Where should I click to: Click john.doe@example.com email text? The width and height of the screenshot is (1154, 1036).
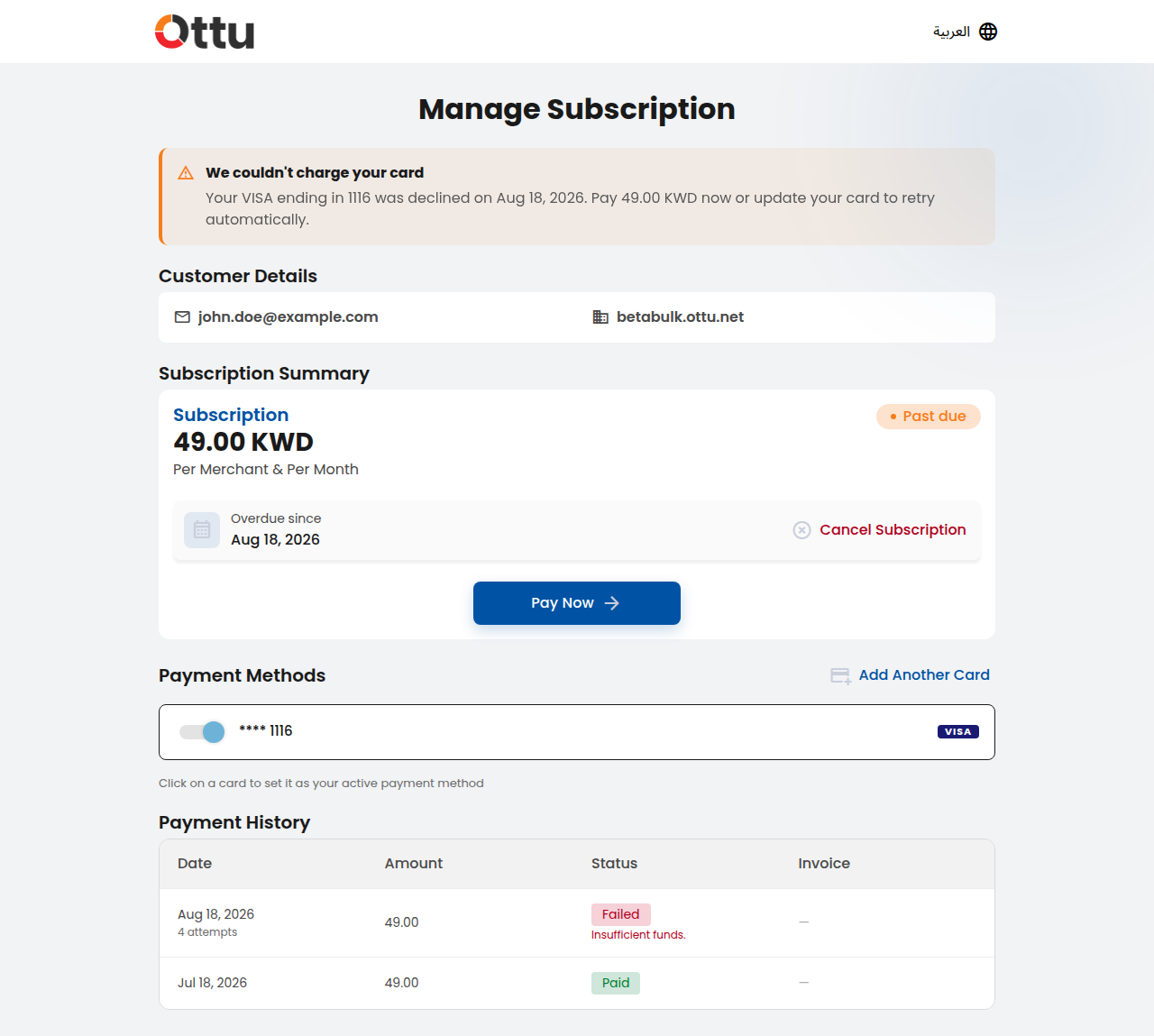[x=288, y=317]
